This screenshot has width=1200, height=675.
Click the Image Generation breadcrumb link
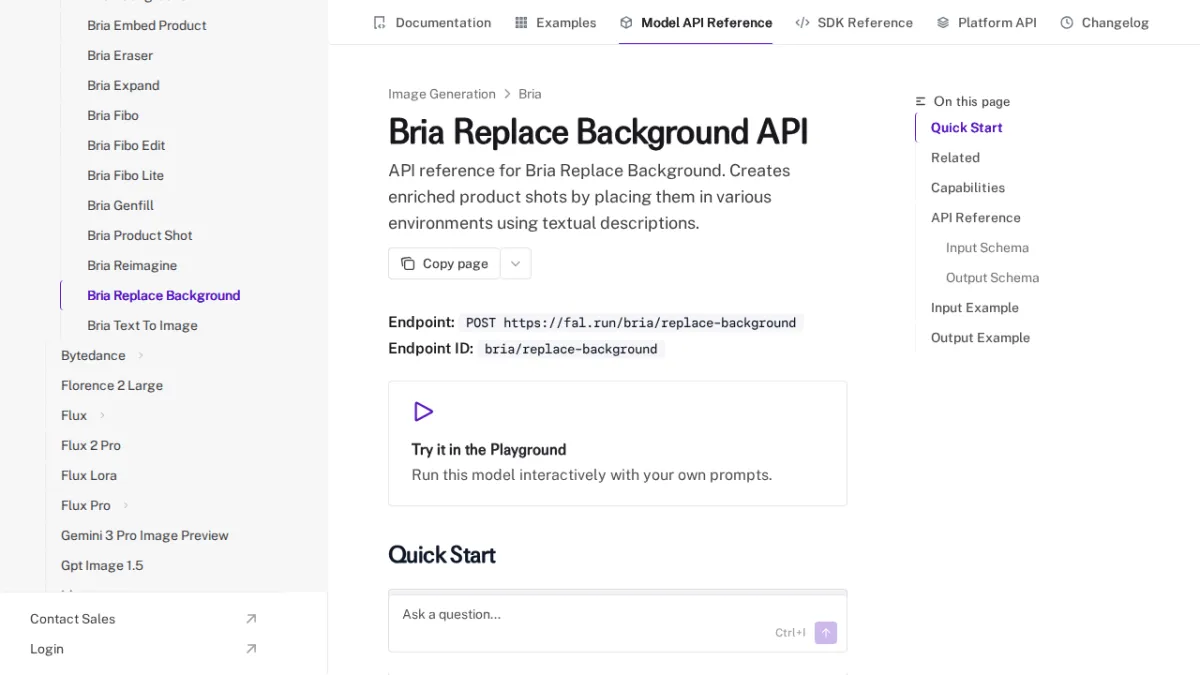coord(442,94)
